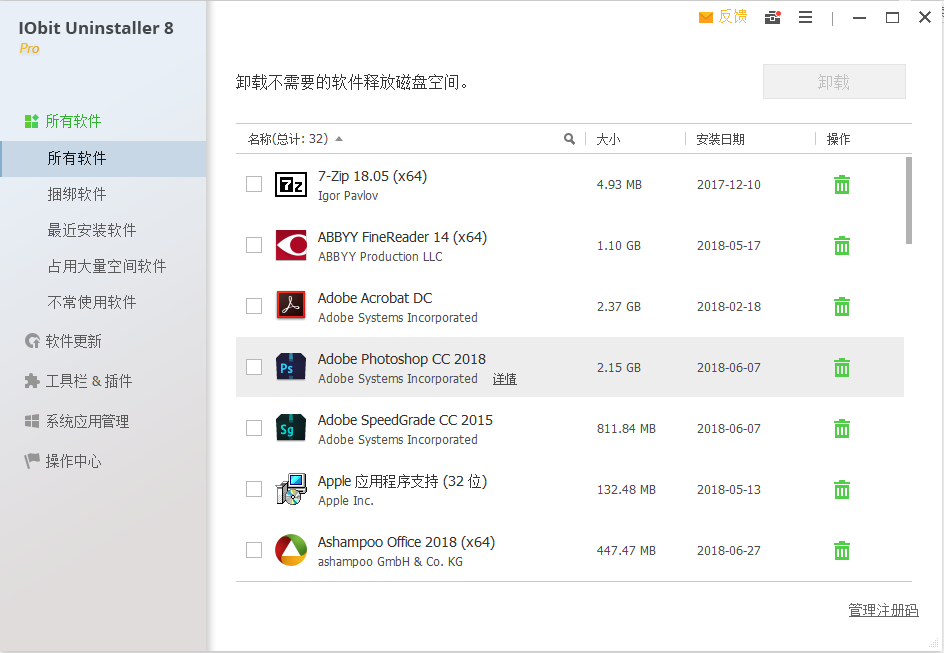Select the Adobe Acrobat DC name text
Screen dimensions: 944x653
[x=374, y=298]
